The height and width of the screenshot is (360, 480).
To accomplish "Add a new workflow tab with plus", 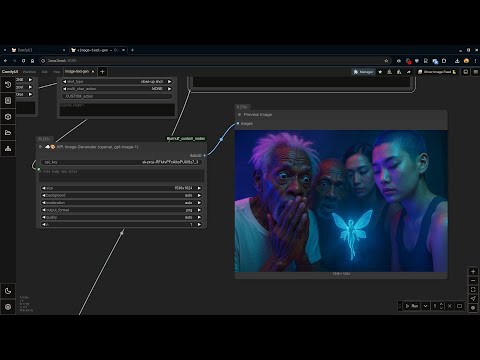I will [x=102, y=72].
